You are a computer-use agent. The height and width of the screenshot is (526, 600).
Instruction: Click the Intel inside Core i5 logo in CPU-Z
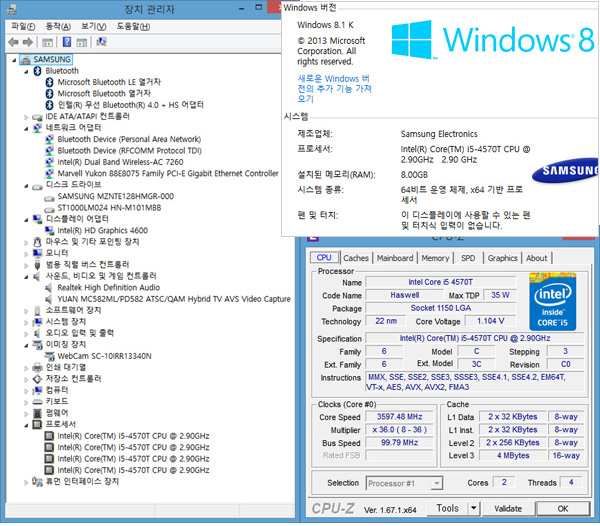tap(553, 302)
